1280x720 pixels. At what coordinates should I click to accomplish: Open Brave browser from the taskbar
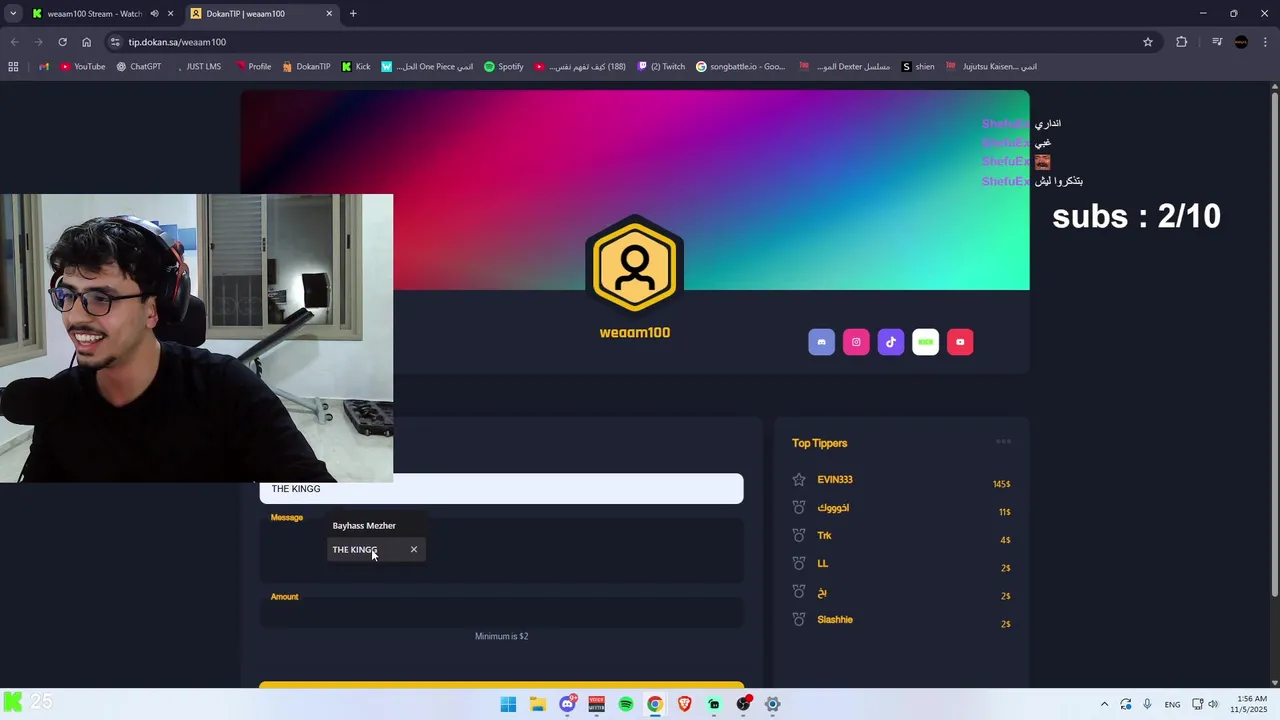coord(684,704)
